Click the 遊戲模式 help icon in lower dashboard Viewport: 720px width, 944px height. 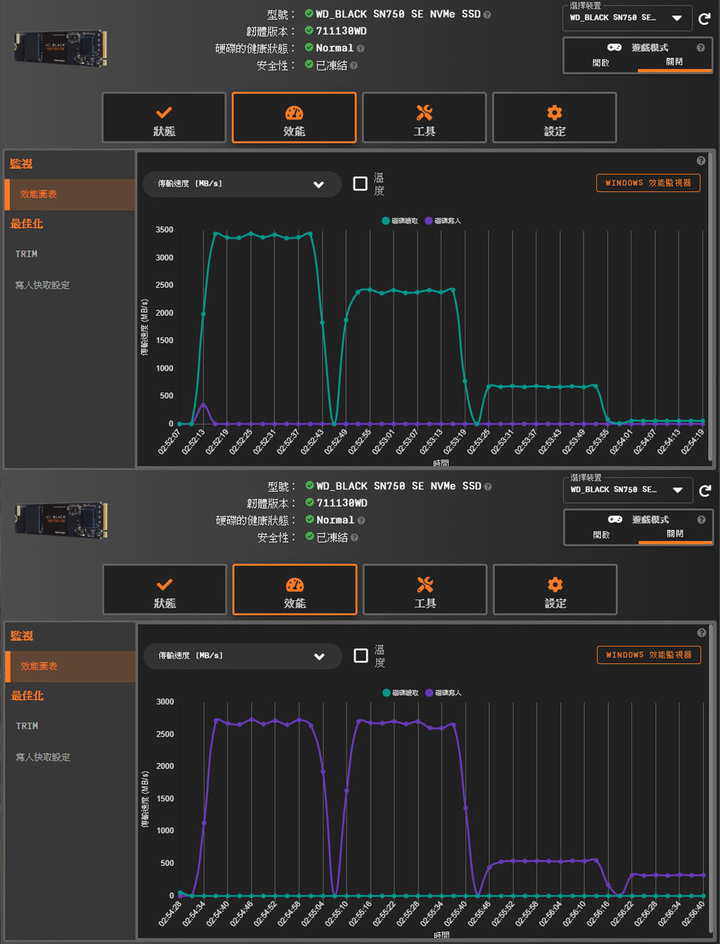click(701, 520)
